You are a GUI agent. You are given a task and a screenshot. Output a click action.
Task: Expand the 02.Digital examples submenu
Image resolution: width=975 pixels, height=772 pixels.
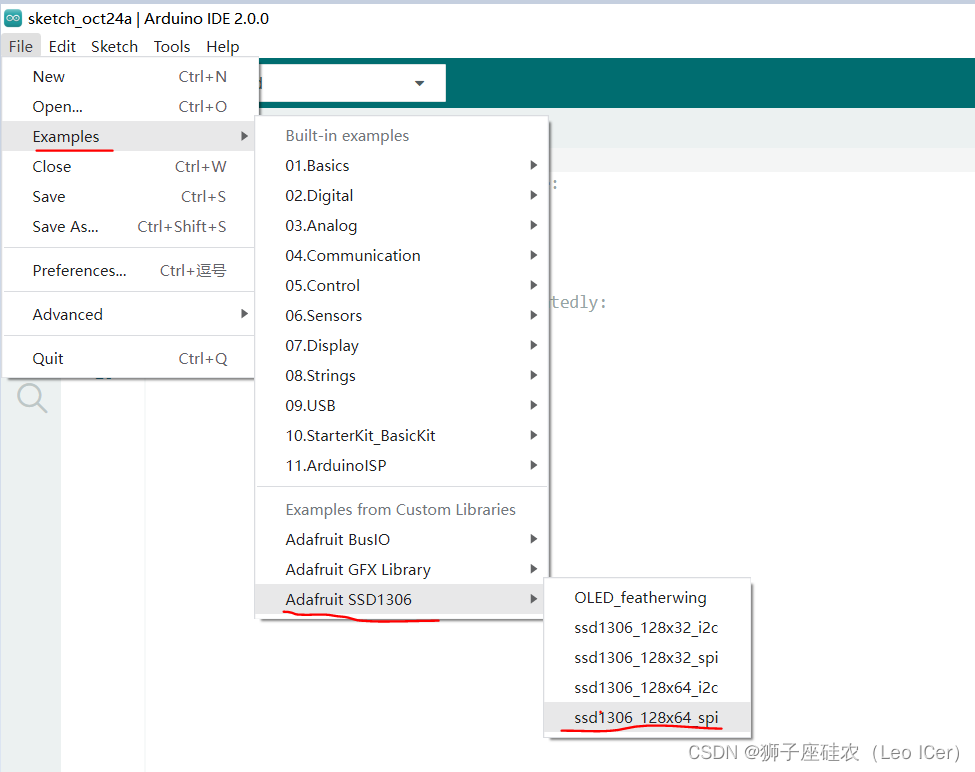point(402,195)
